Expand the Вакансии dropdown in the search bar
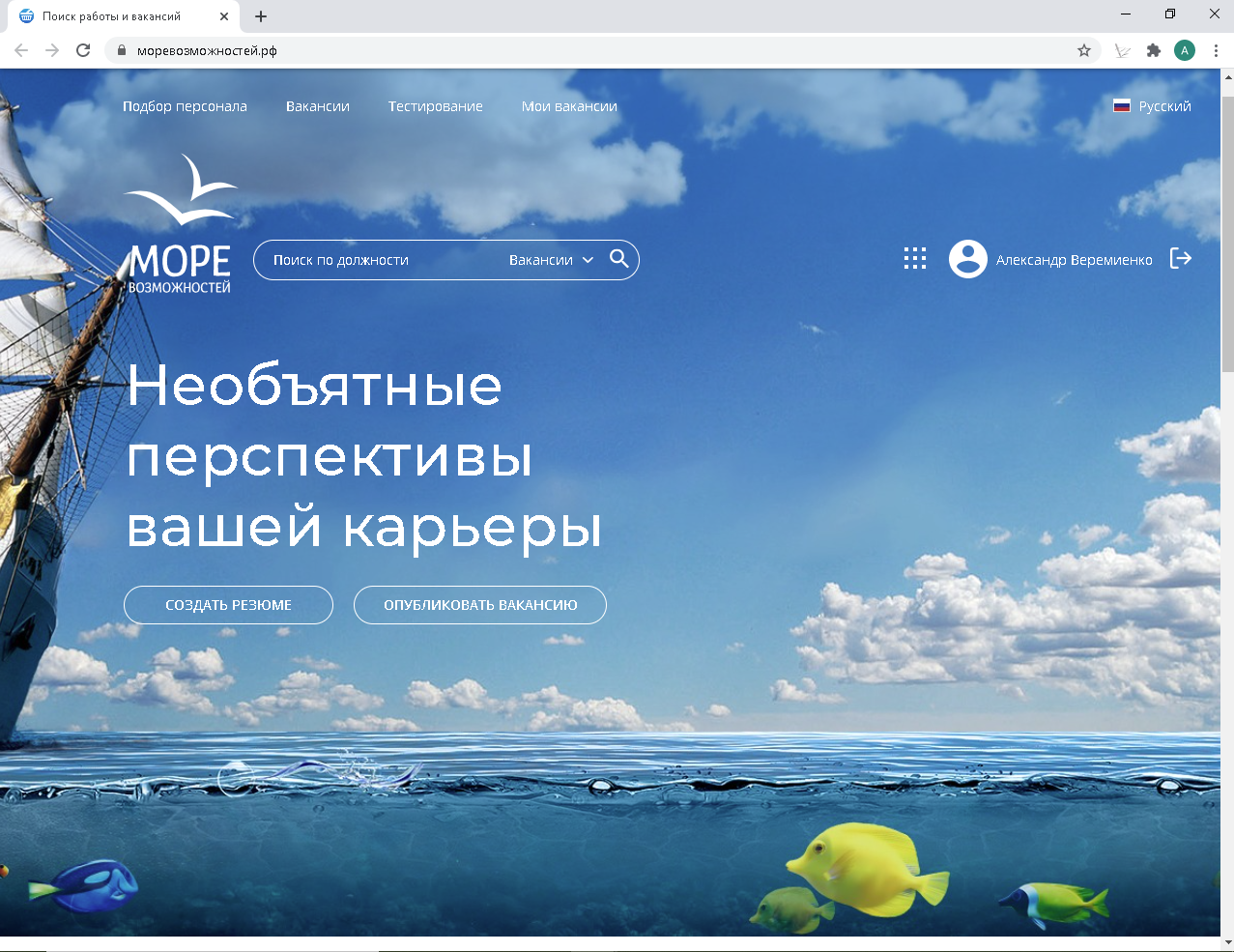 (x=549, y=259)
